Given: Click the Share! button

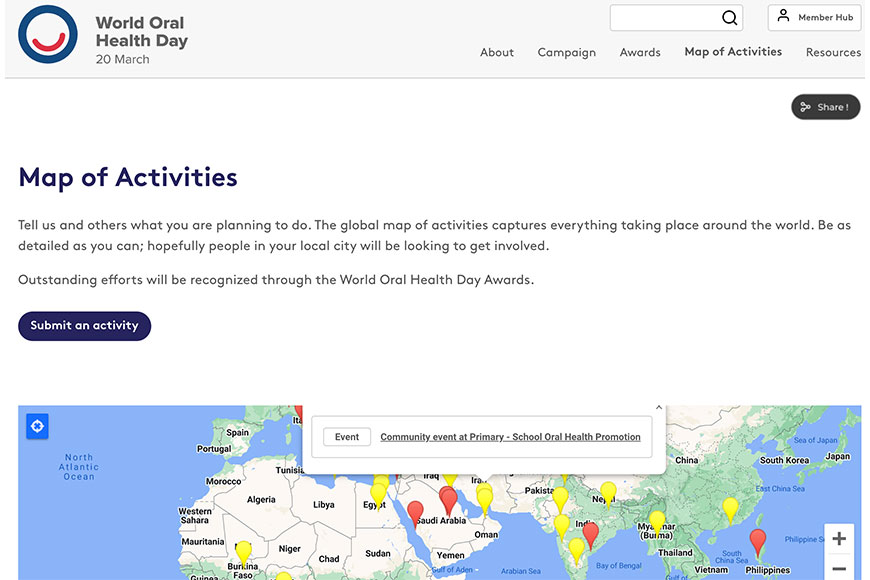Looking at the screenshot, I should pos(825,107).
